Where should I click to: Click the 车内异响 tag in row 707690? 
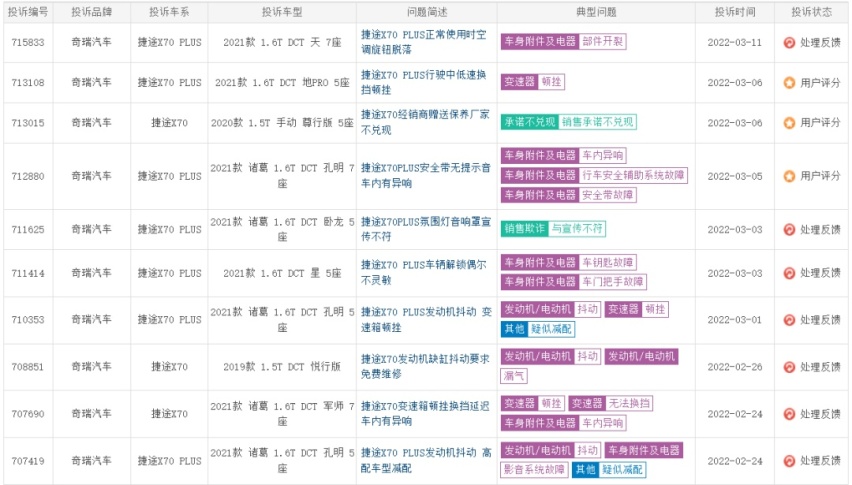pyautogui.click(x=603, y=423)
